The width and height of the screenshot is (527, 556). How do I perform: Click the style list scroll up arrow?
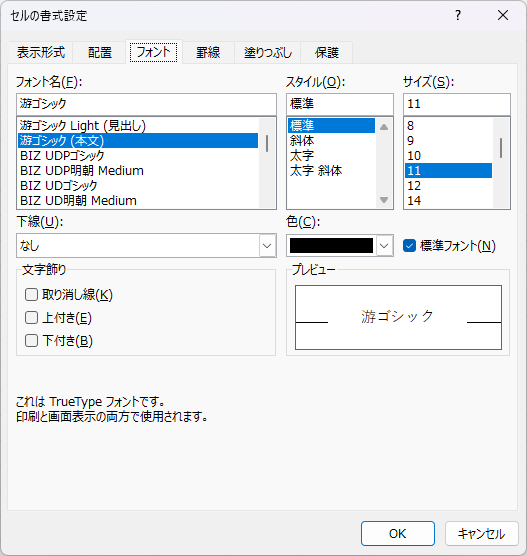tap(384, 127)
